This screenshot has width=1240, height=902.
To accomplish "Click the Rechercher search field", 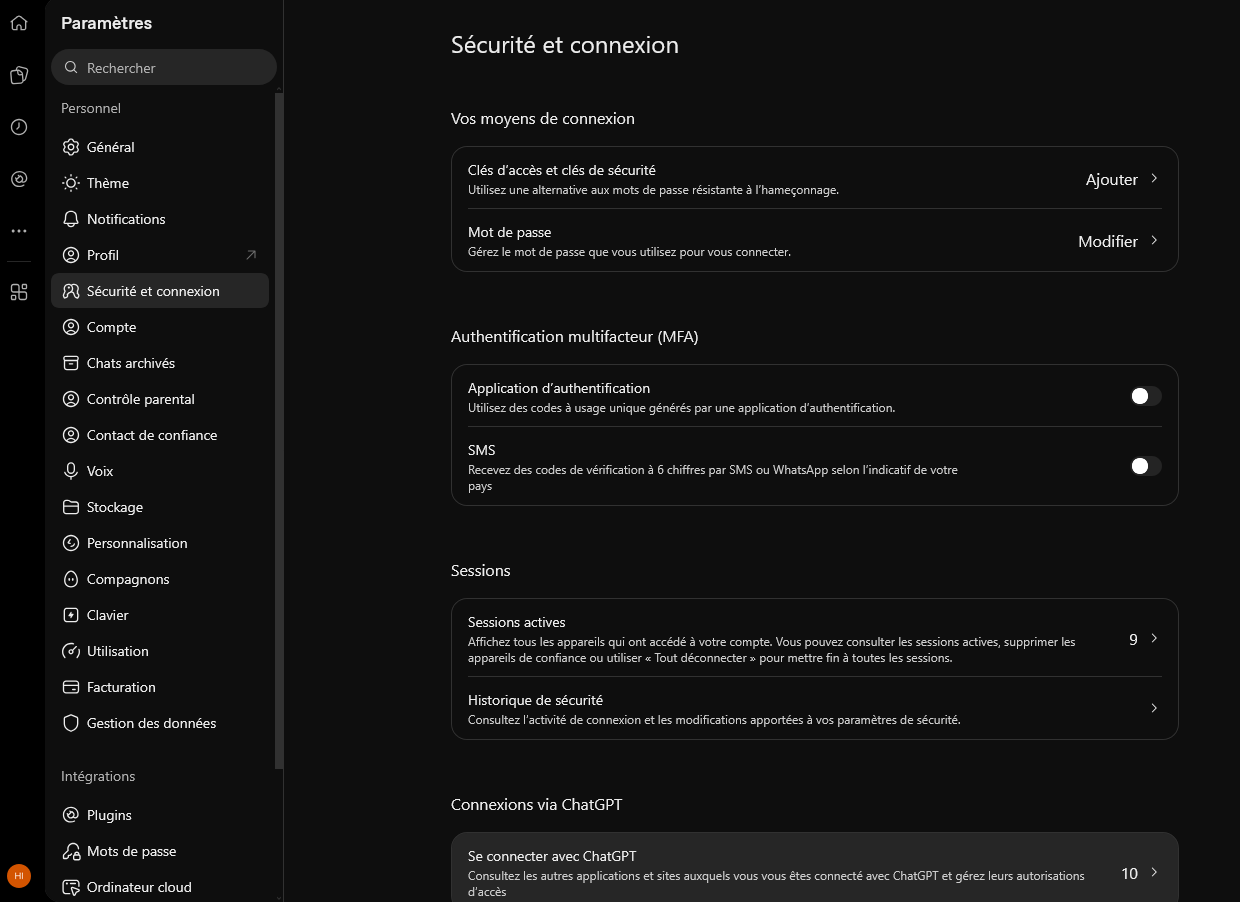I will coord(164,68).
